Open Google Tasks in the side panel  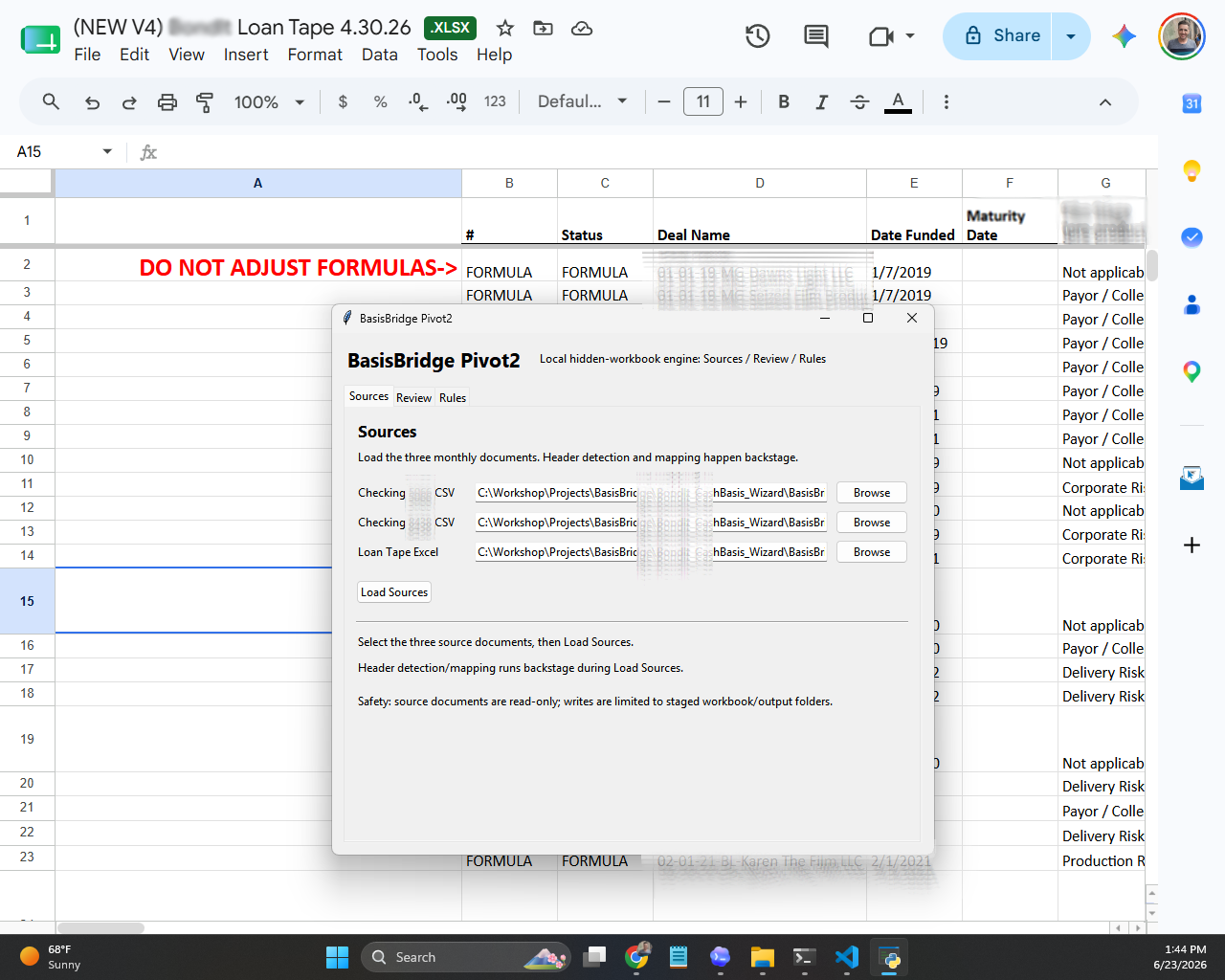[x=1192, y=237]
